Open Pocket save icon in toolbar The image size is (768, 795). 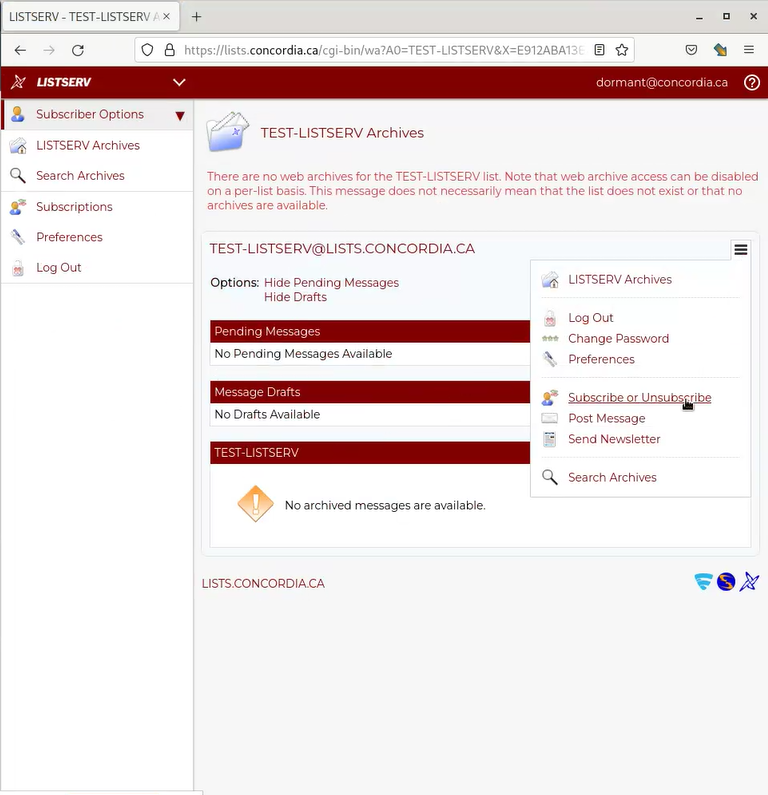point(691,50)
